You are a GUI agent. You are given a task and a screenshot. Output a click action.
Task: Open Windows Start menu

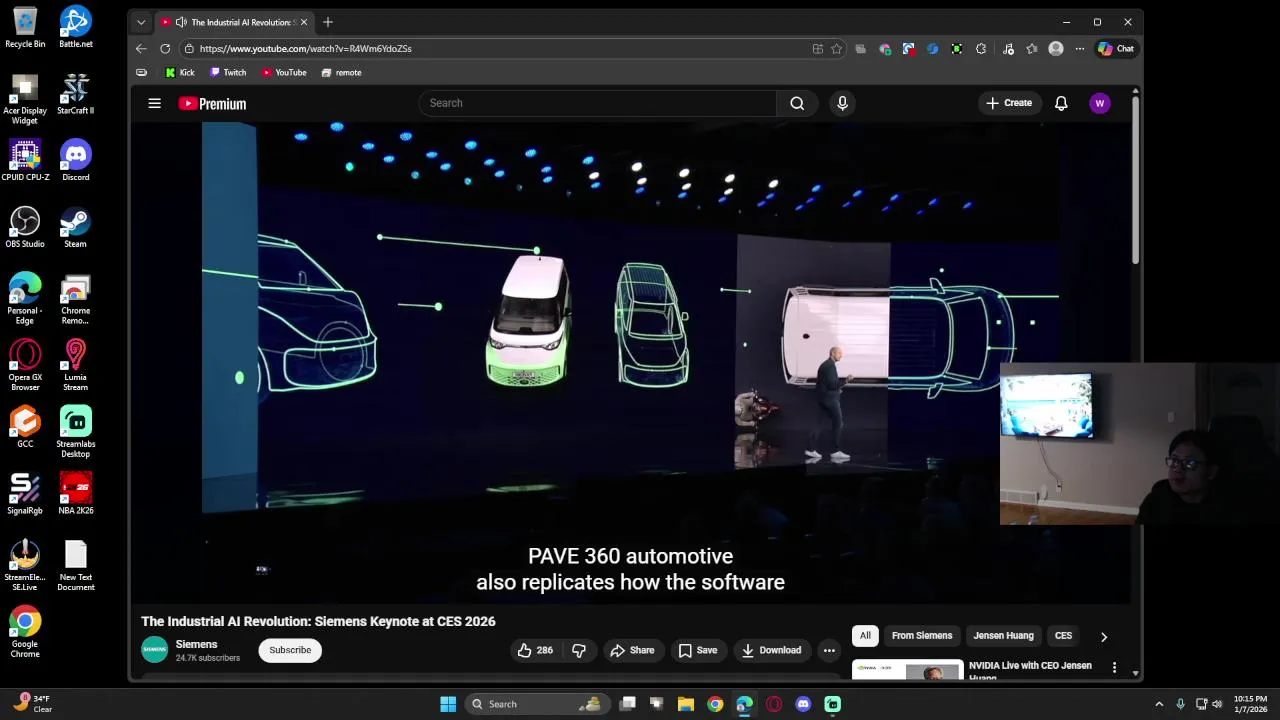448,704
